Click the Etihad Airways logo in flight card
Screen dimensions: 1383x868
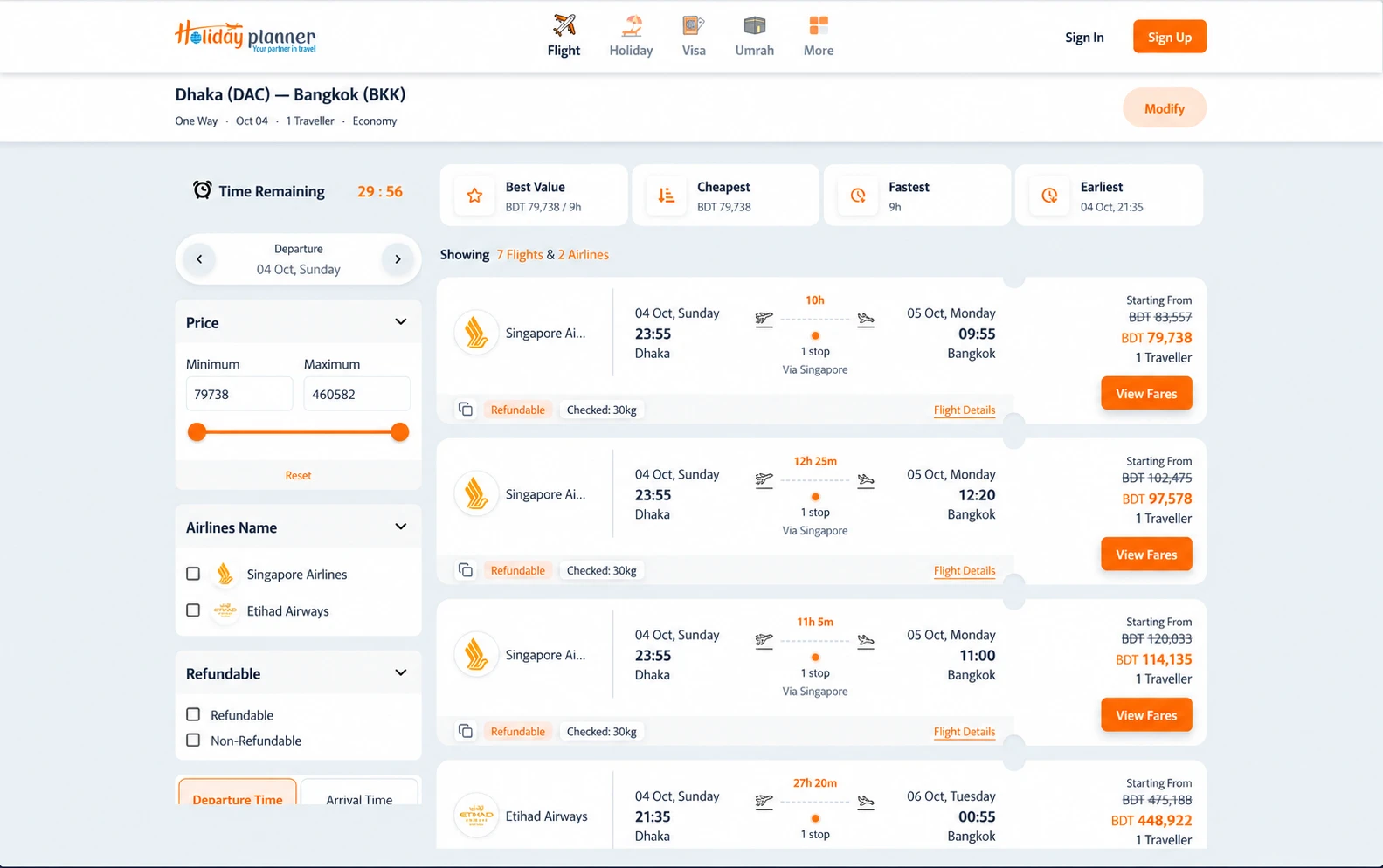(x=476, y=816)
